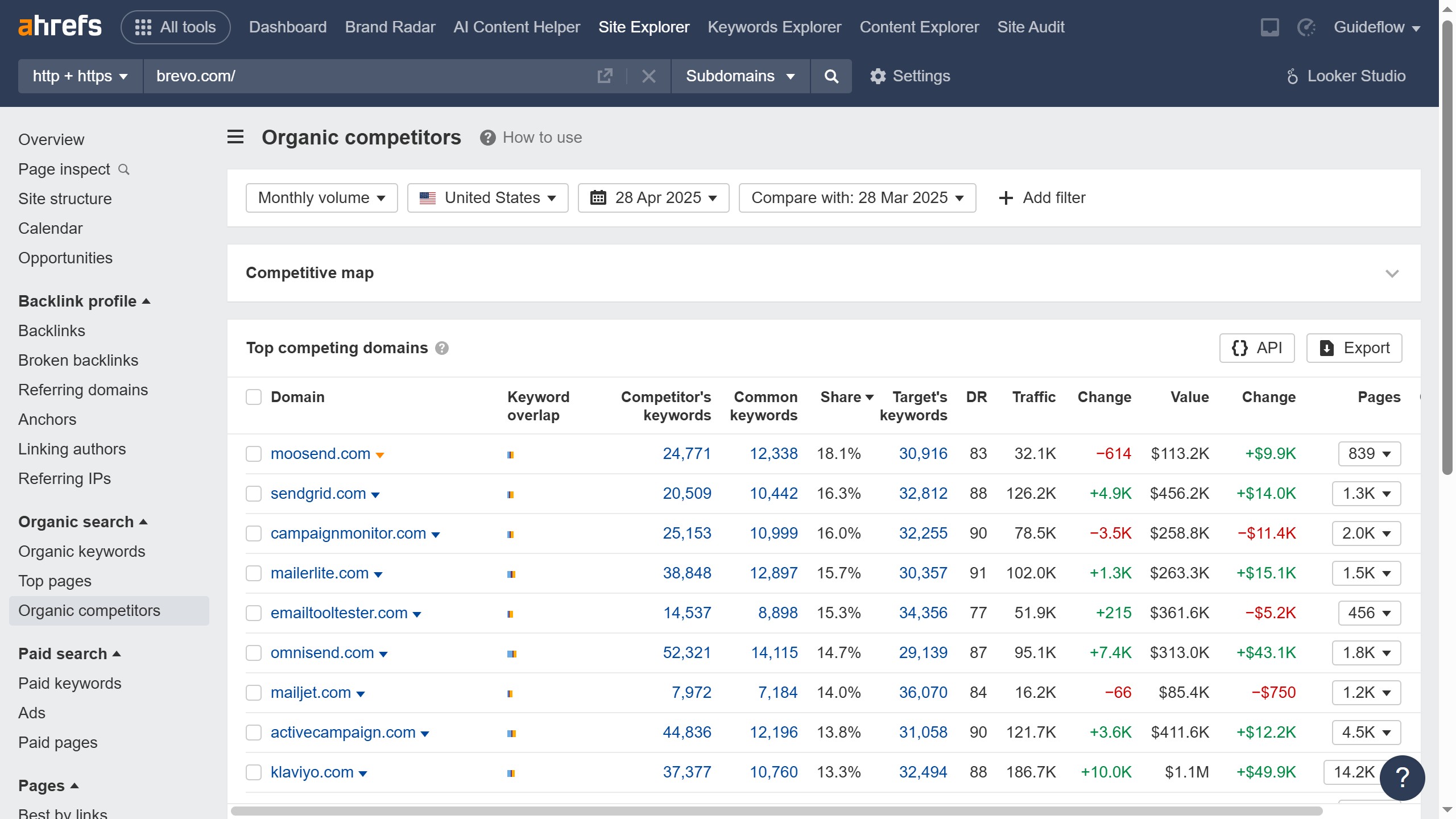Click the horizontal table scrollbar

(x=776, y=810)
